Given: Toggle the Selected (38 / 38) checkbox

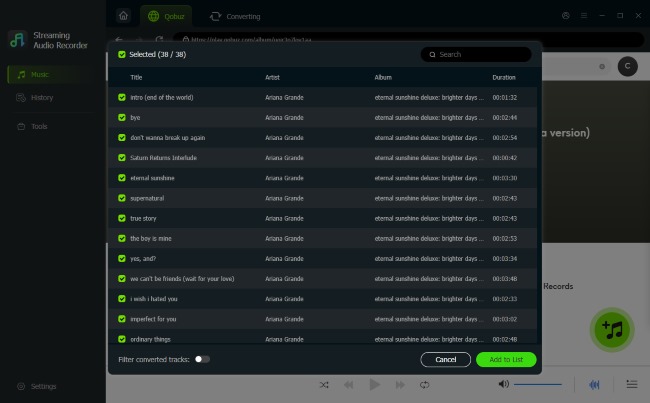Looking at the screenshot, I should click(x=121, y=54).
